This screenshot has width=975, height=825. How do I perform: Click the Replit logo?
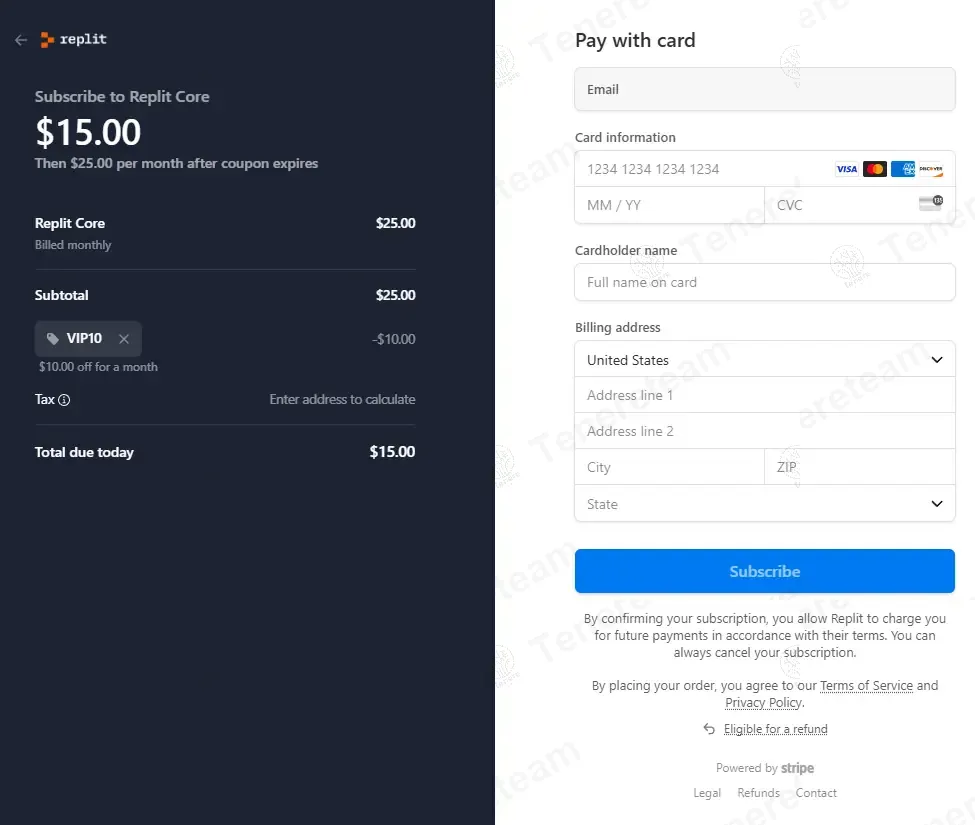point(73,40)
